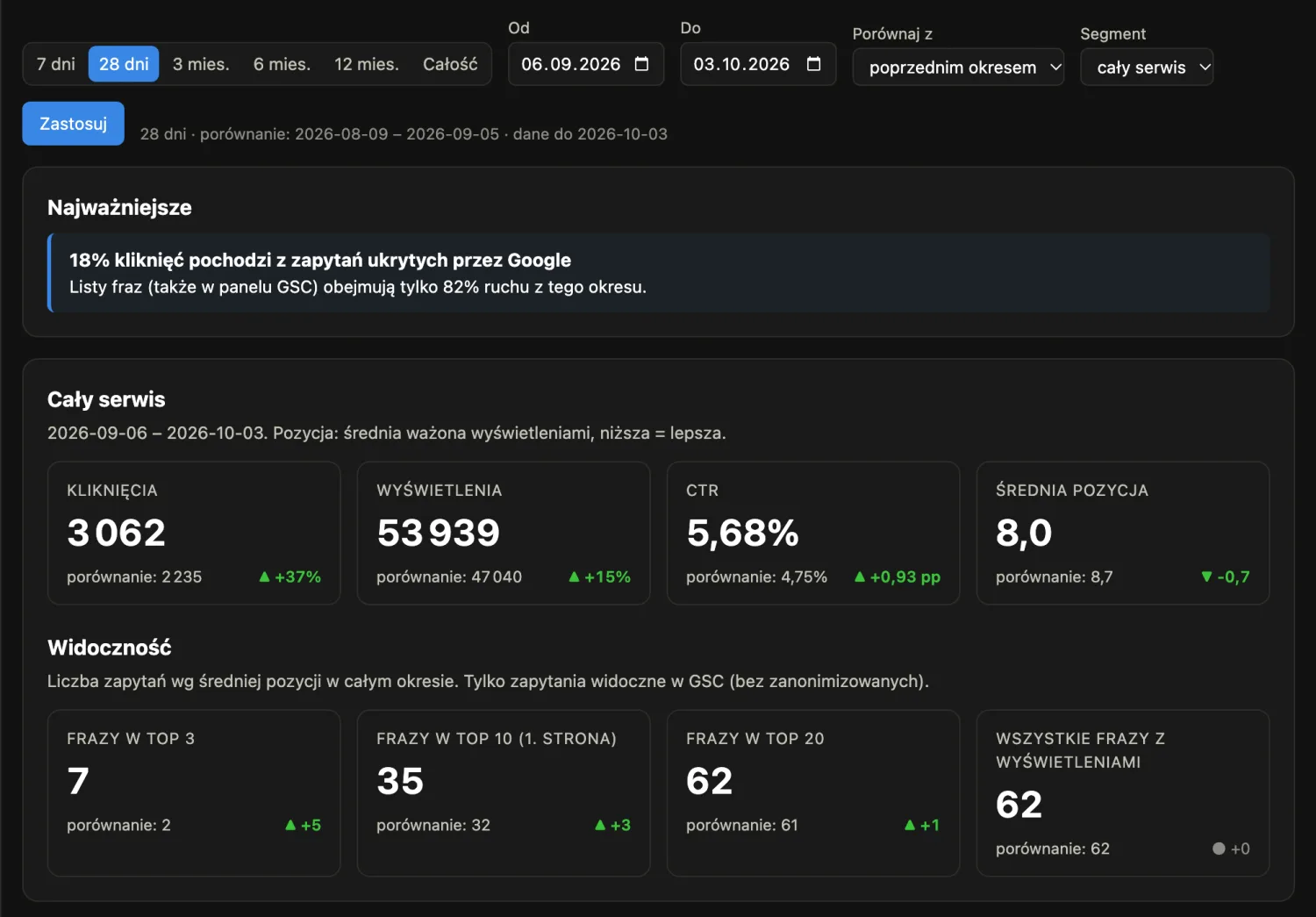The width and height of the screenshot is (1316, 917).
Task: Click the CTR value 5,68%
Action: (742, 533)
